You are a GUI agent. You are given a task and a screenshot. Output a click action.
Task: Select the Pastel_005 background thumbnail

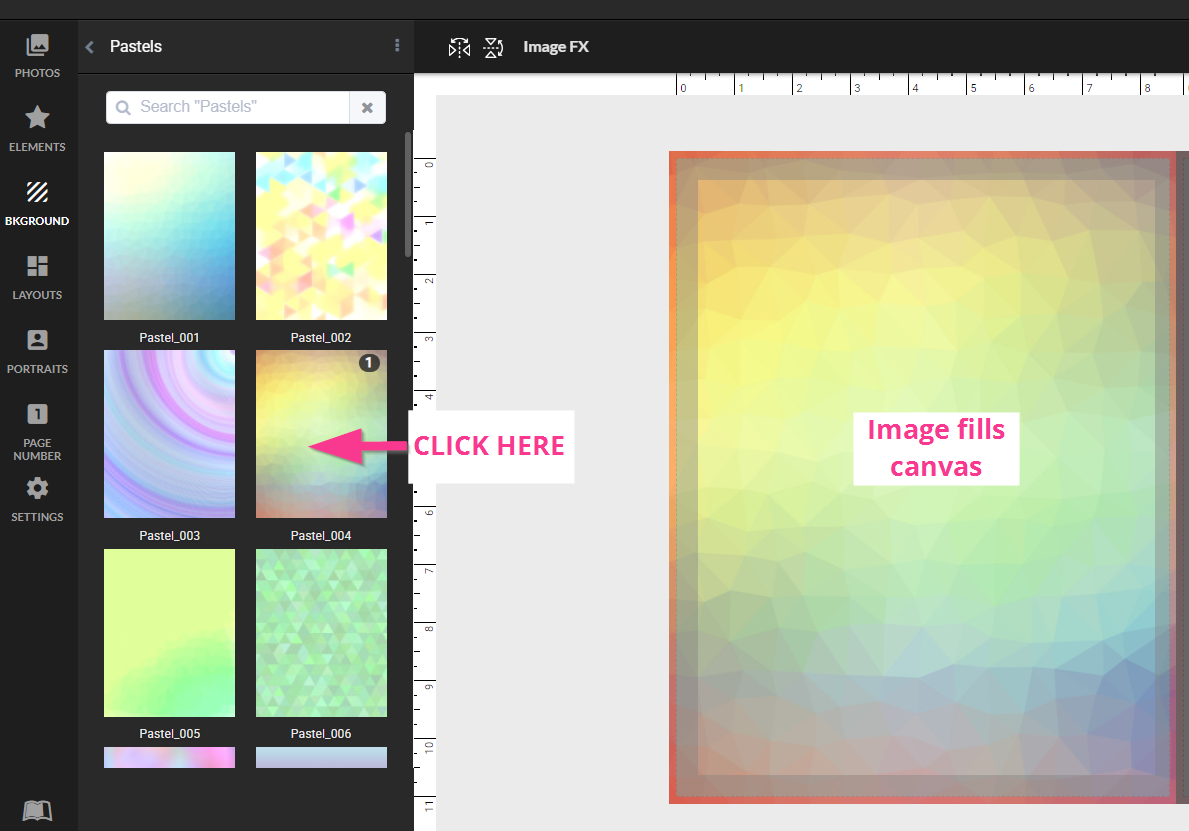pyautogui.click(x=169, y=632)
